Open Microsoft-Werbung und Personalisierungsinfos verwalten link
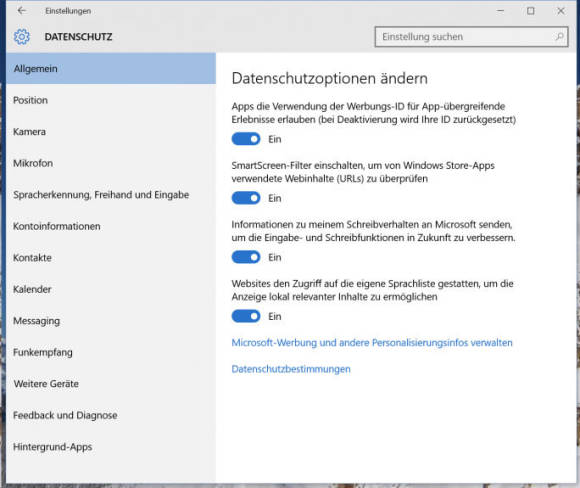Viewport: 580px width, 488px height. click(x=372, y=343)
